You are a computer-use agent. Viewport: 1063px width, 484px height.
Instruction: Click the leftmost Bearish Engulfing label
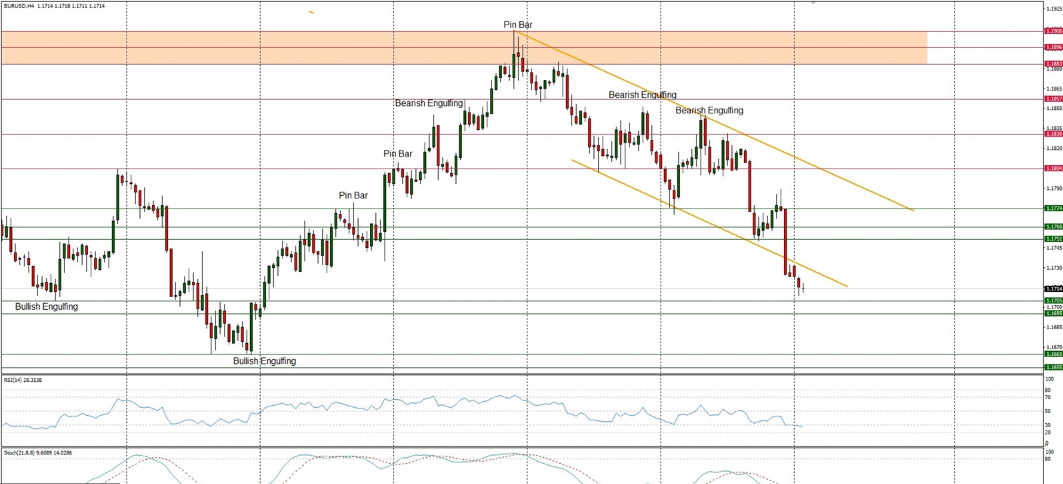[429, 103]
